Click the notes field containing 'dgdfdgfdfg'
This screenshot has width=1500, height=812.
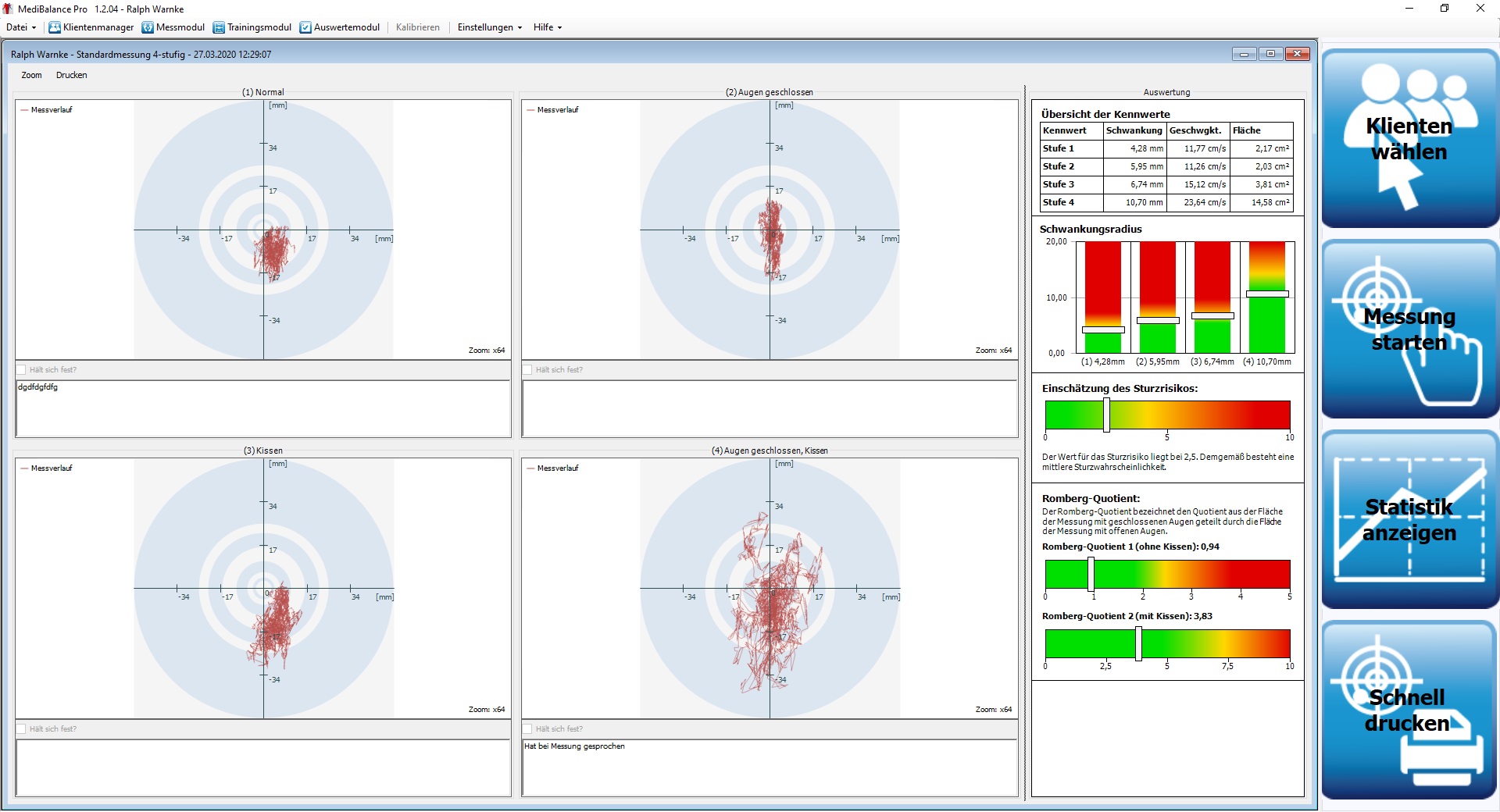tap(263, 409)
